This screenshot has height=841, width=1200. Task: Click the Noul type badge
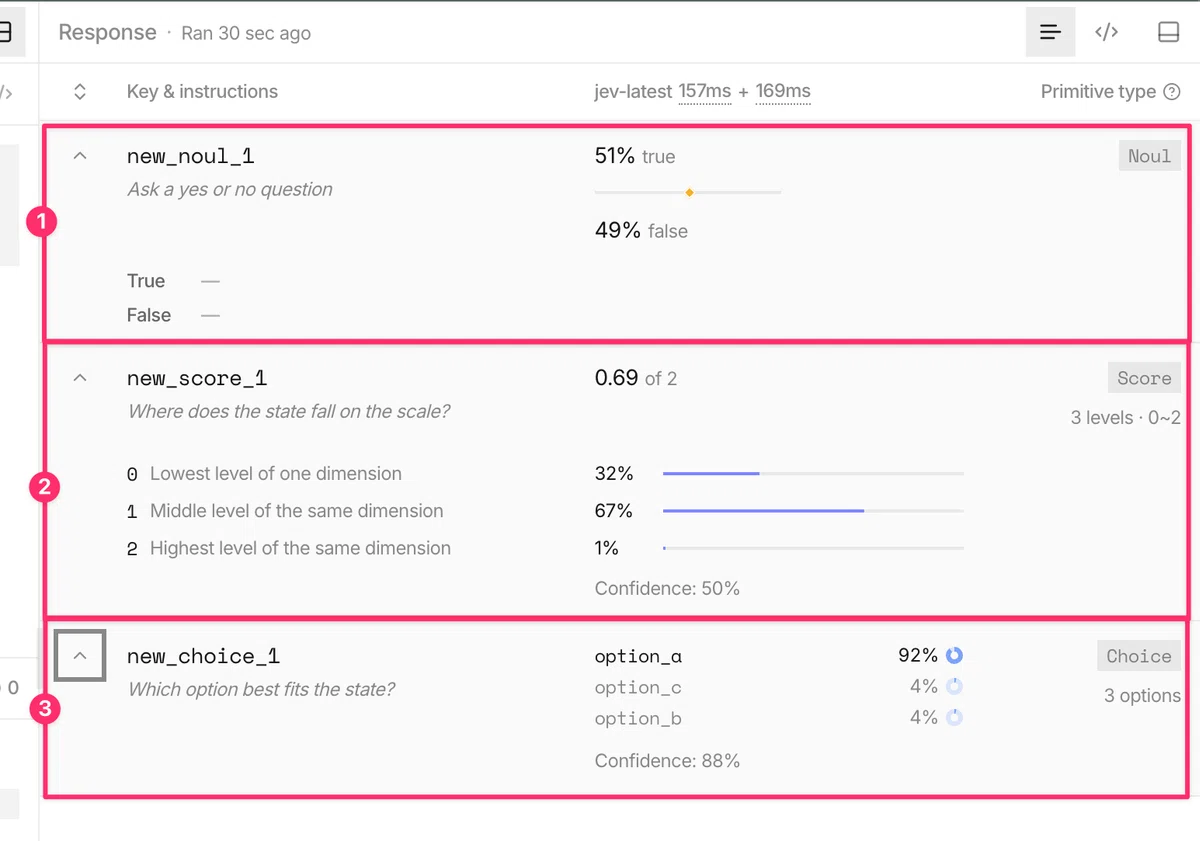tap(1149, 156)
